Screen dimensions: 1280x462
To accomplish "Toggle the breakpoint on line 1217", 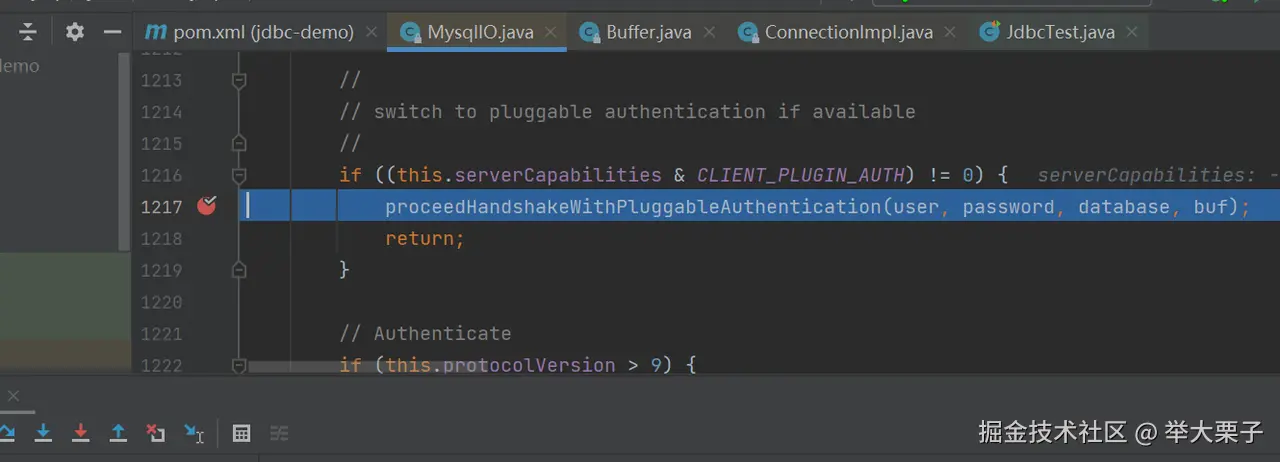I will (207, 206).
